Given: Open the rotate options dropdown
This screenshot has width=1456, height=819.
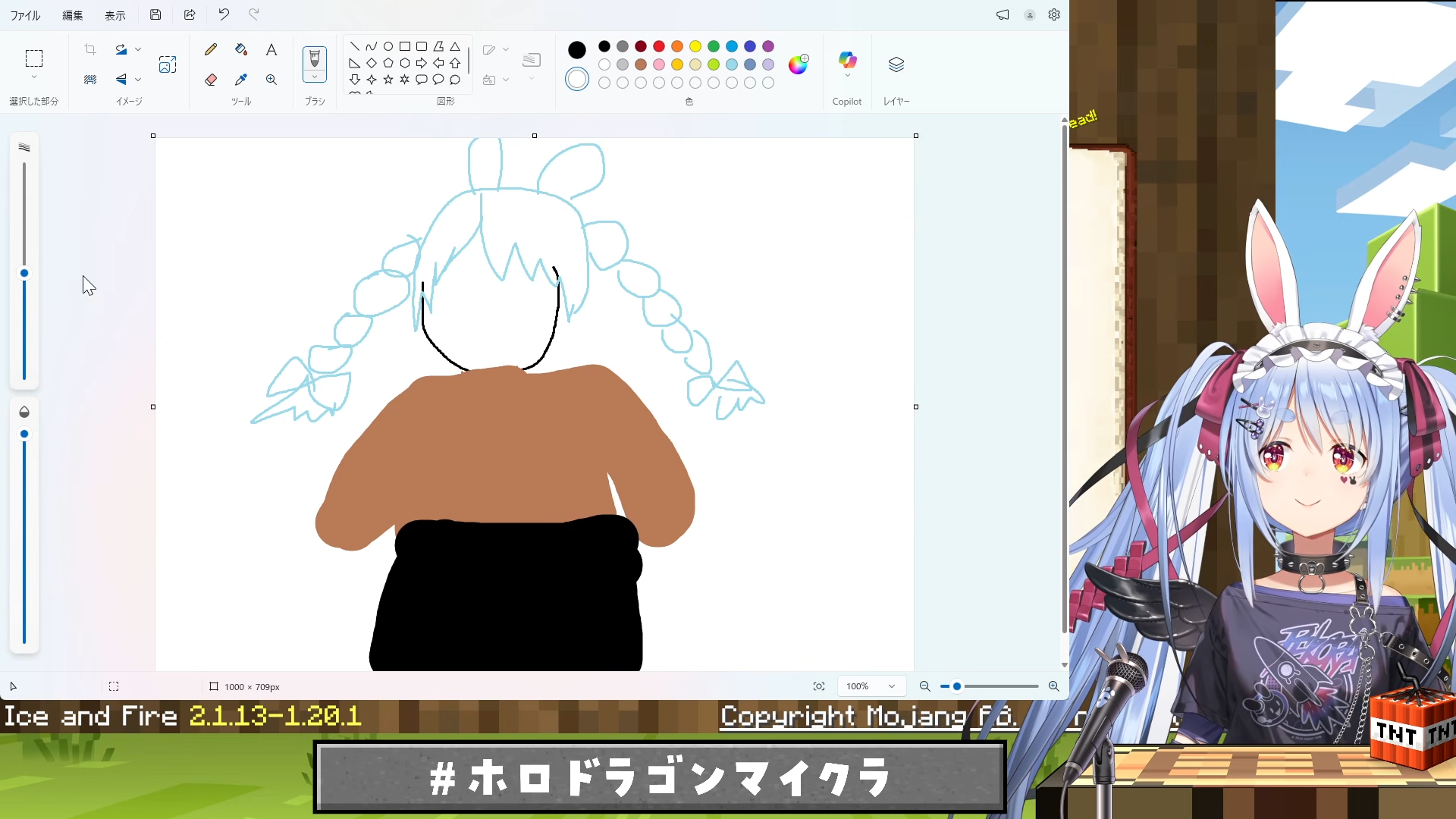Looking at the screenshot, I should click(x=138, y=49).
